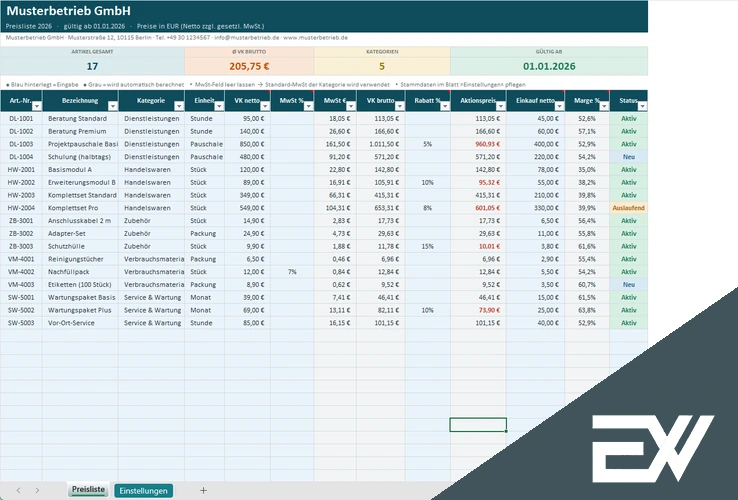Open the Einheit column filter dropdown
Viewport: 738px width, 500px height.
point(219,106)
